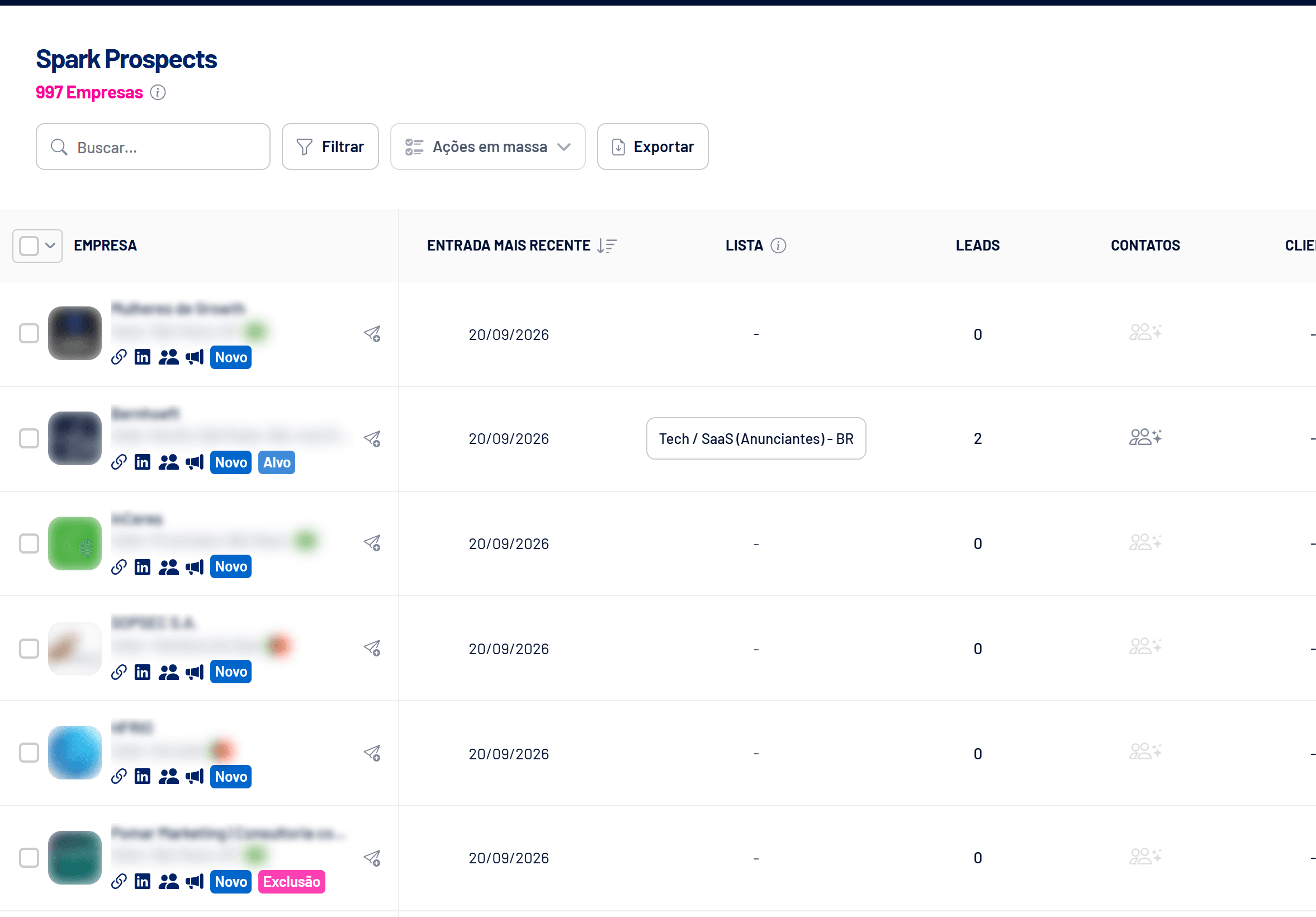Tick checkbox of the white-orange logo row

(29, 649)
